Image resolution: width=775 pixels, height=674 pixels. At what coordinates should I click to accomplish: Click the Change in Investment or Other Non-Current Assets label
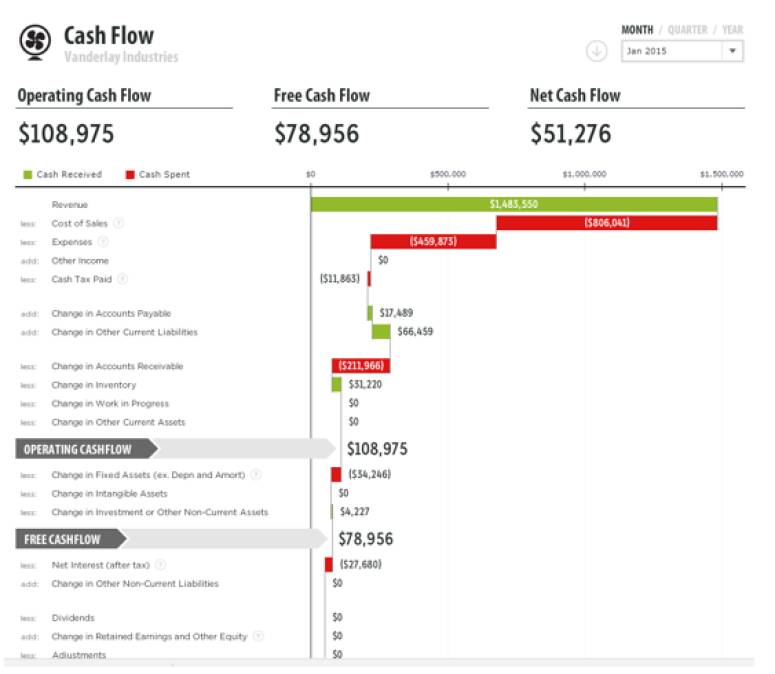160,512
